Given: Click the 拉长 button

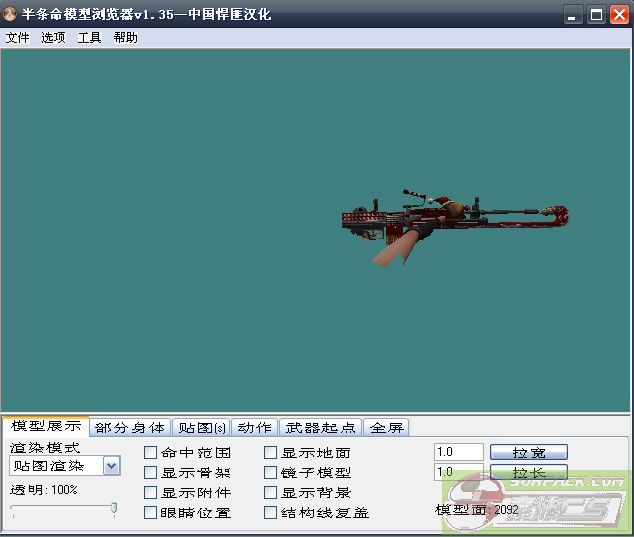Looking at the screenshot, I should point(528,472).
